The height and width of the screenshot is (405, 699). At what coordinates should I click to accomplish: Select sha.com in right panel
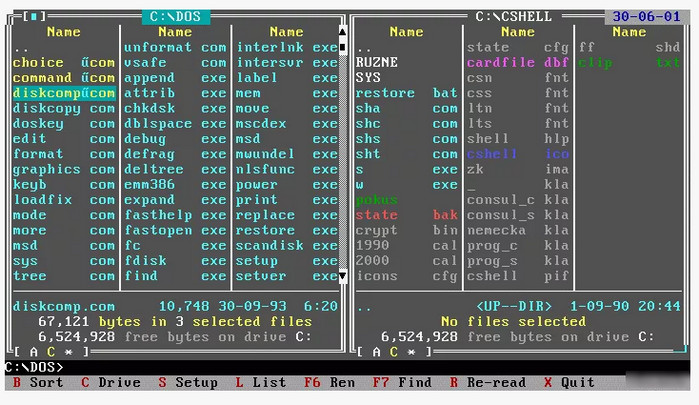tap(407, 108)
